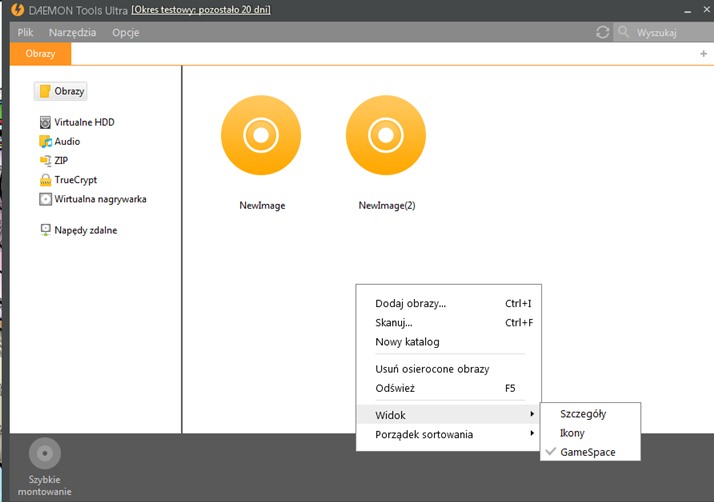Close the DAEMON Tools Ultra window
The height and width of the screenshot is (502, 714).
pos(707,9)
